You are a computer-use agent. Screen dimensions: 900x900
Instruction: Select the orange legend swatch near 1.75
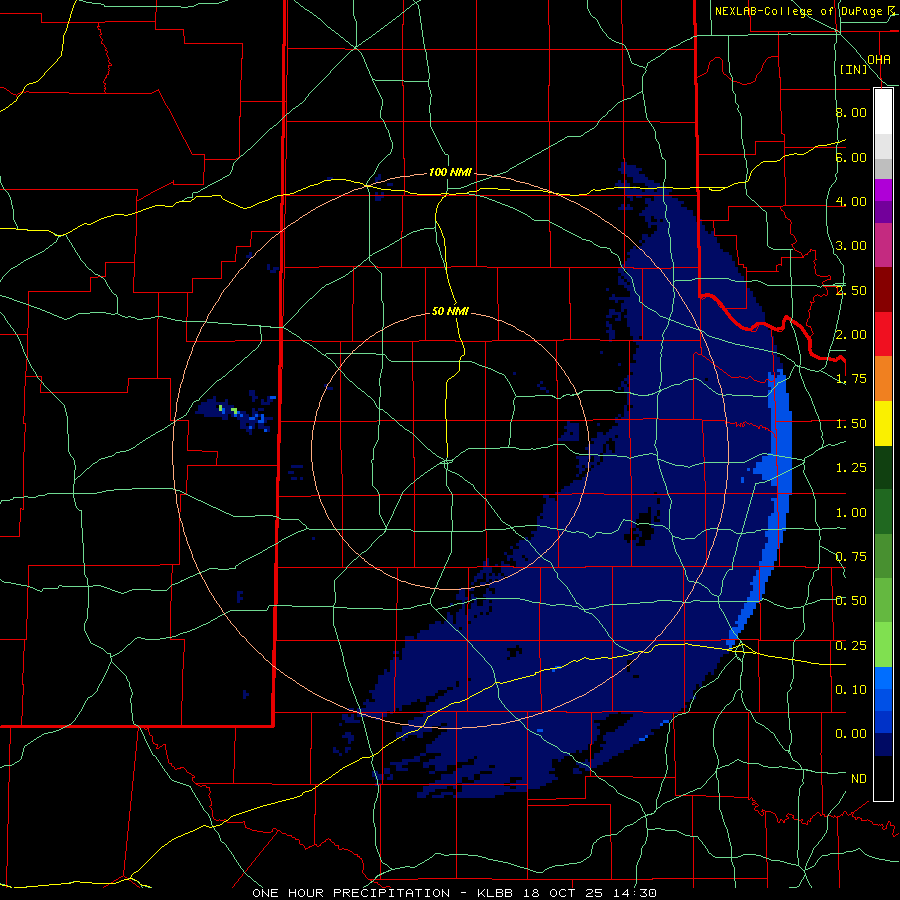pyautogui.click(x=883, y=378)
